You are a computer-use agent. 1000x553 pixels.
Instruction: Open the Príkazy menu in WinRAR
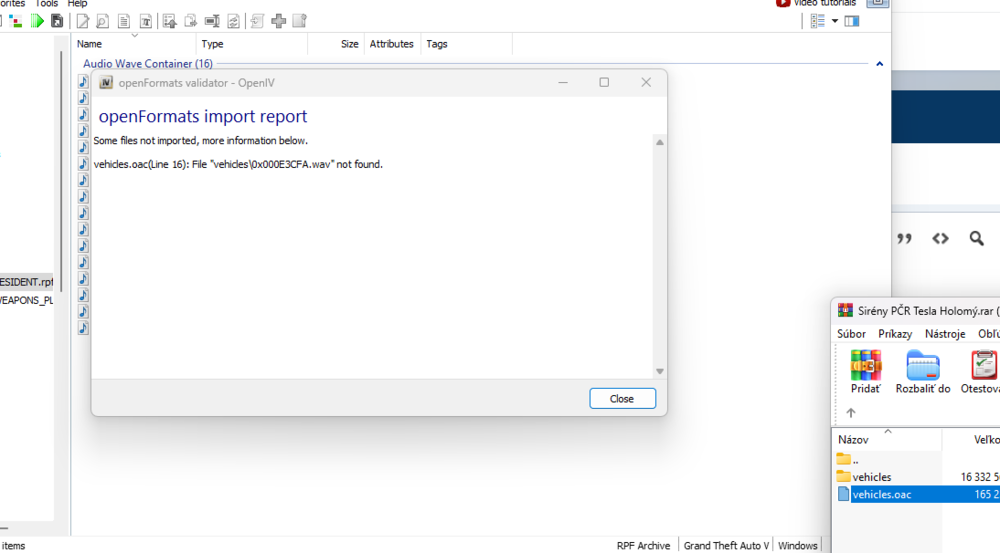pyautogui.click(x=895, y=334)
